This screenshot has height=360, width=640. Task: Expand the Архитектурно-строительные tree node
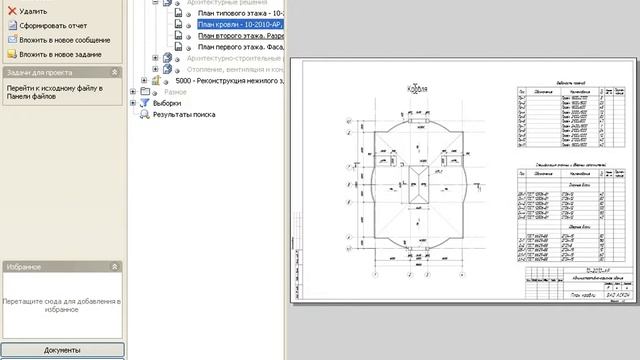tap(155, 58)
